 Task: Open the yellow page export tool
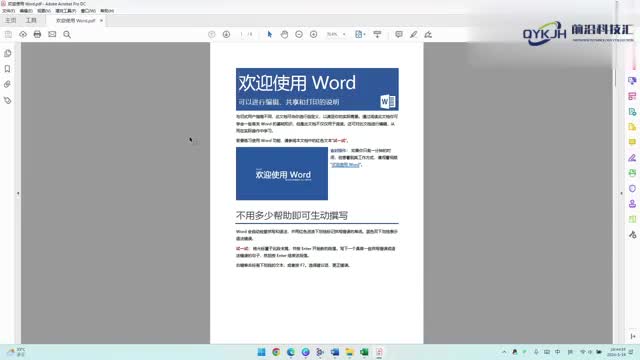coord(632,127)
